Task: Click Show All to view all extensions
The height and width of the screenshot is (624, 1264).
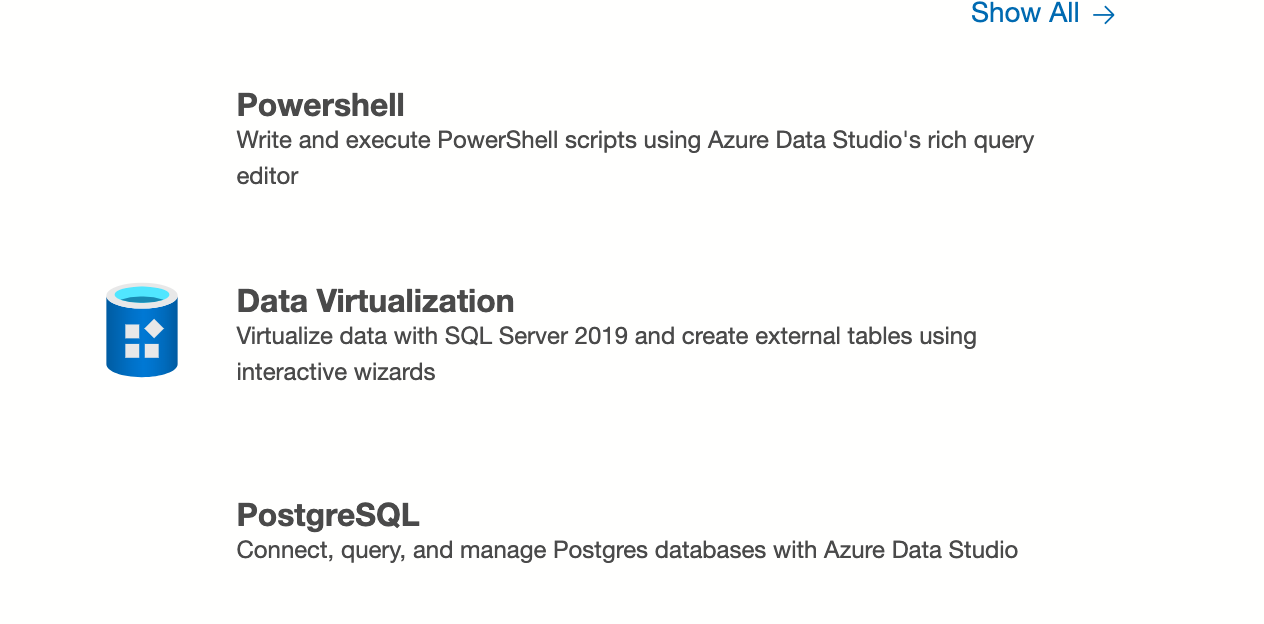Action: [1024, 14]
